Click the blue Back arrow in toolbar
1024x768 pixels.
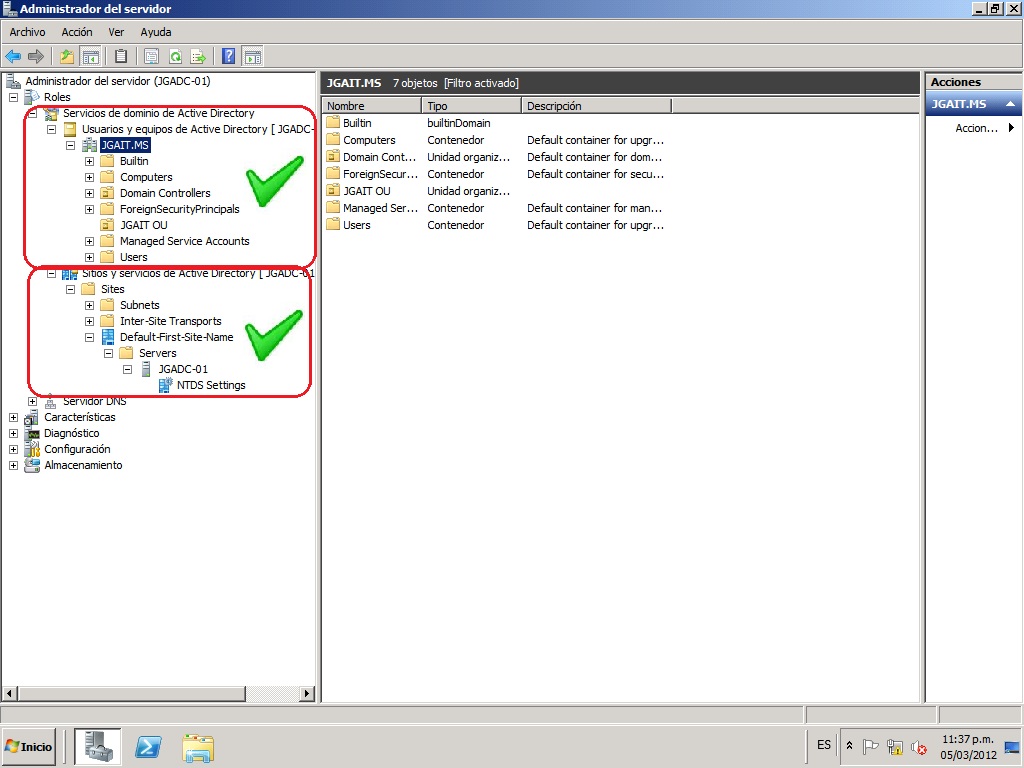13,57
